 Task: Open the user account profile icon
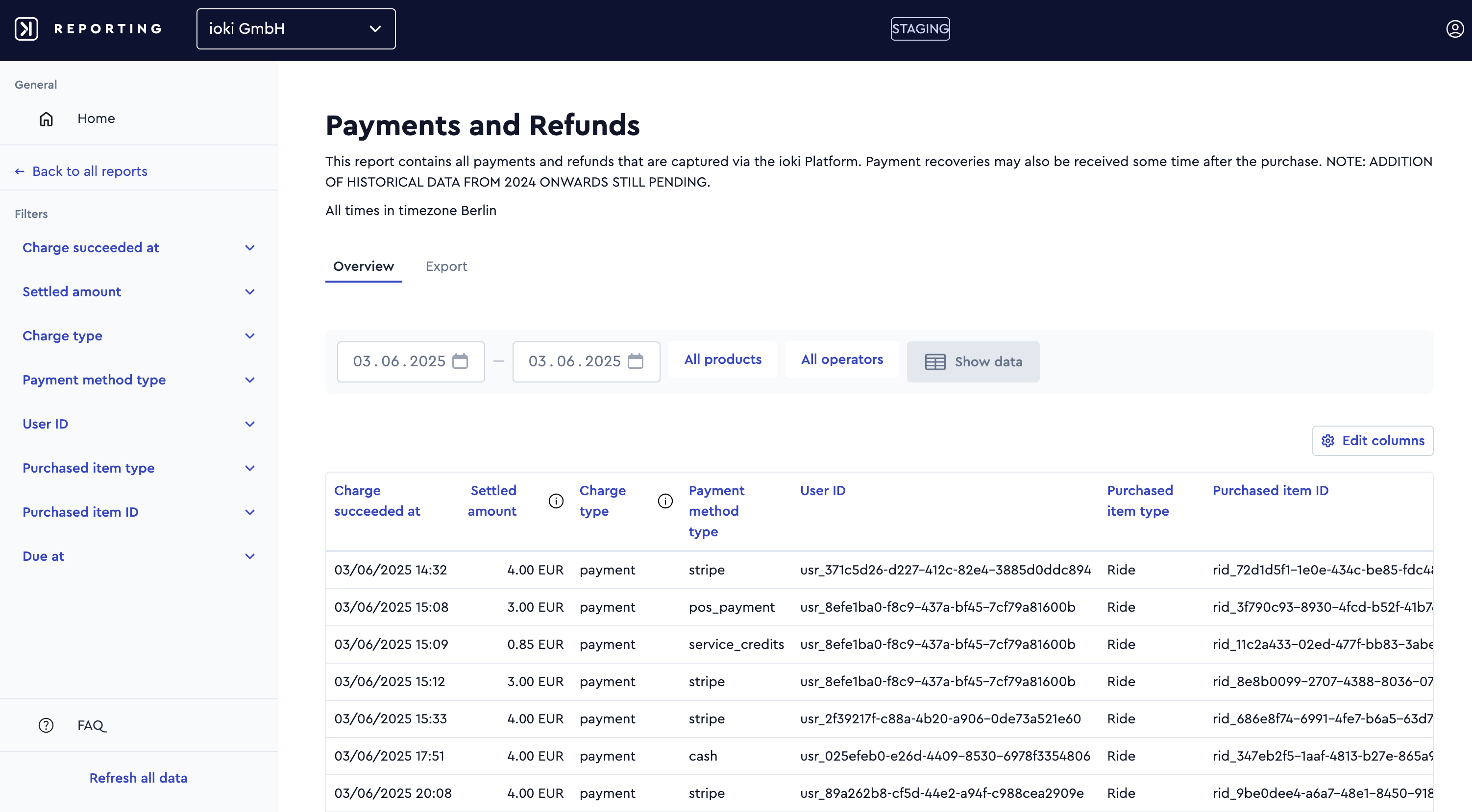pos(1454,28)
